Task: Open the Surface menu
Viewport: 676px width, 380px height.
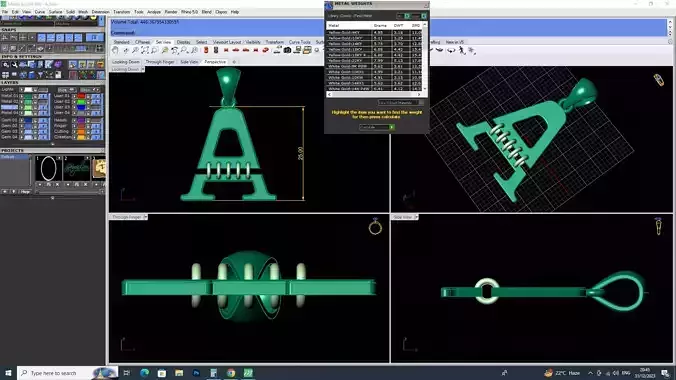Action: pos(56,12)
